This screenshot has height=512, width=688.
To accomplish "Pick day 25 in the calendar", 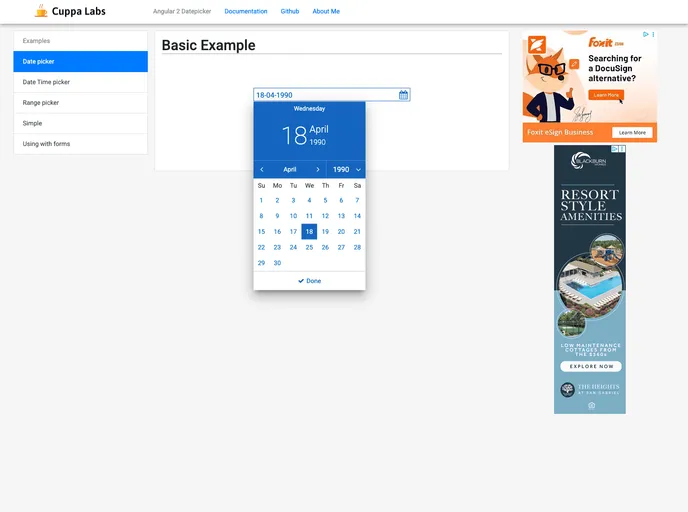I will 309,247.
